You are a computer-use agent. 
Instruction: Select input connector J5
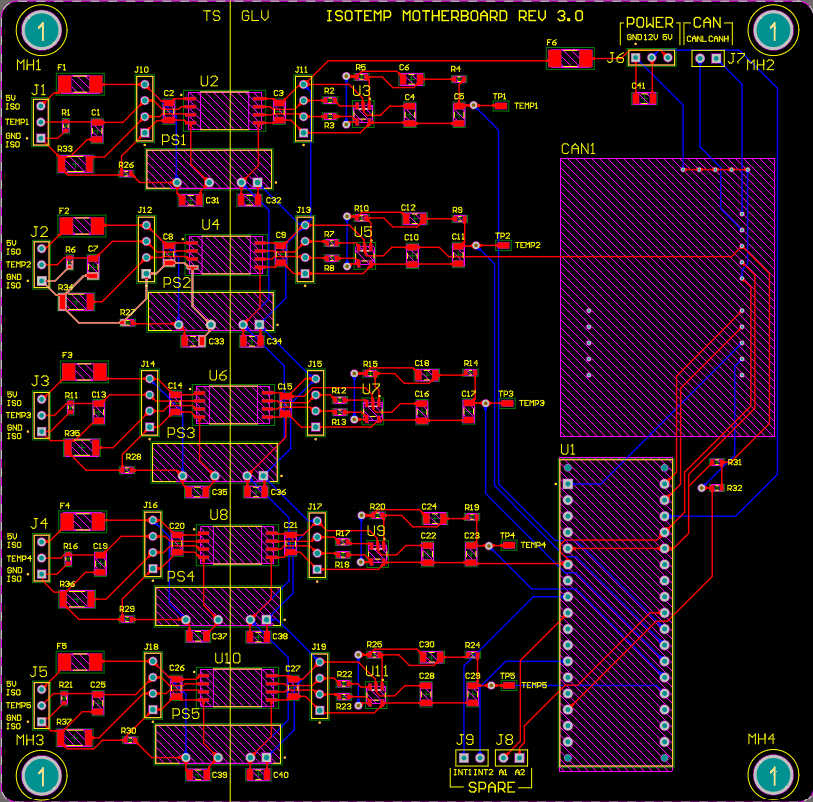pyautogui.click(x=42, y=706)
